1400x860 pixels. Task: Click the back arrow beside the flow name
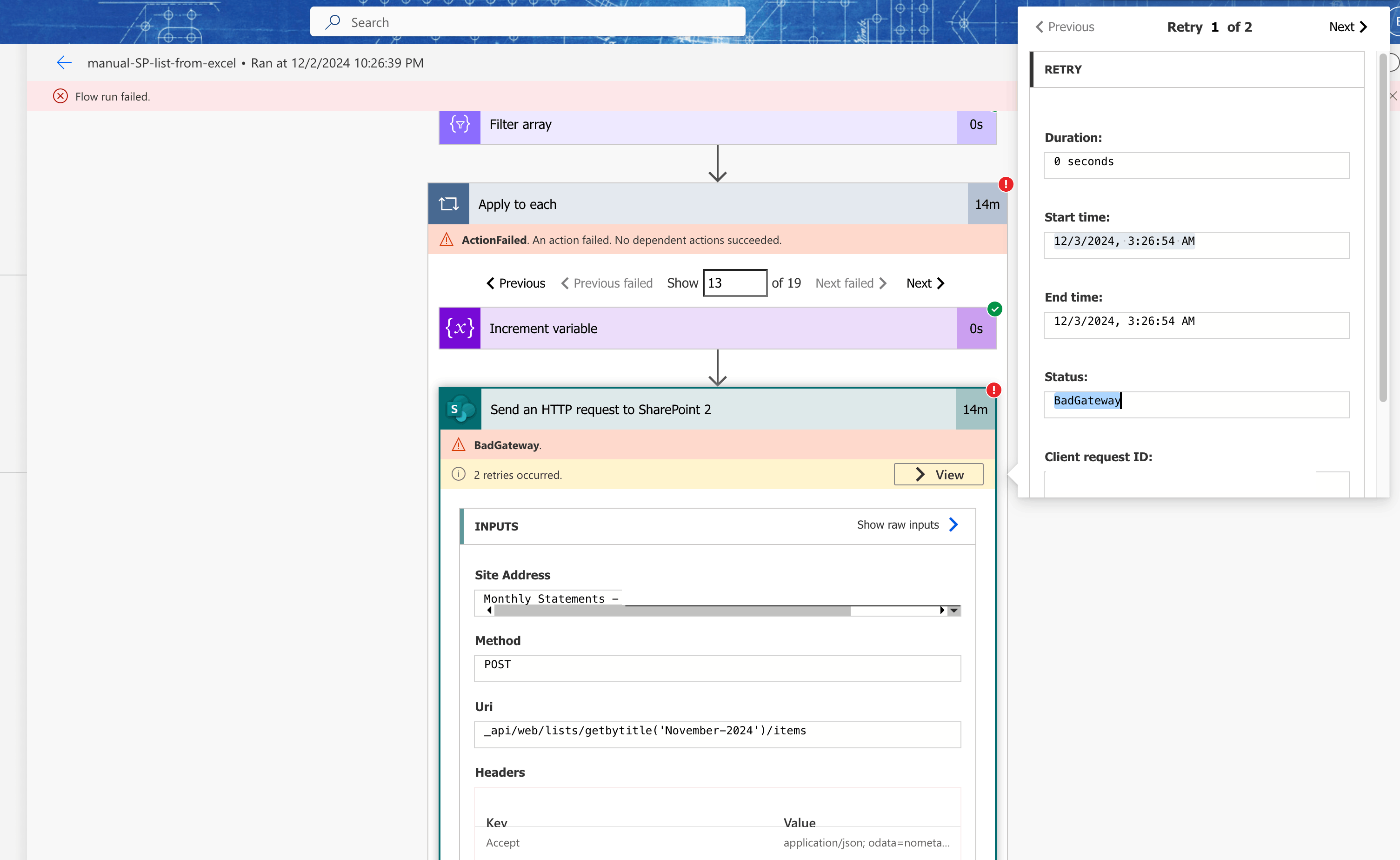[64, 63]
